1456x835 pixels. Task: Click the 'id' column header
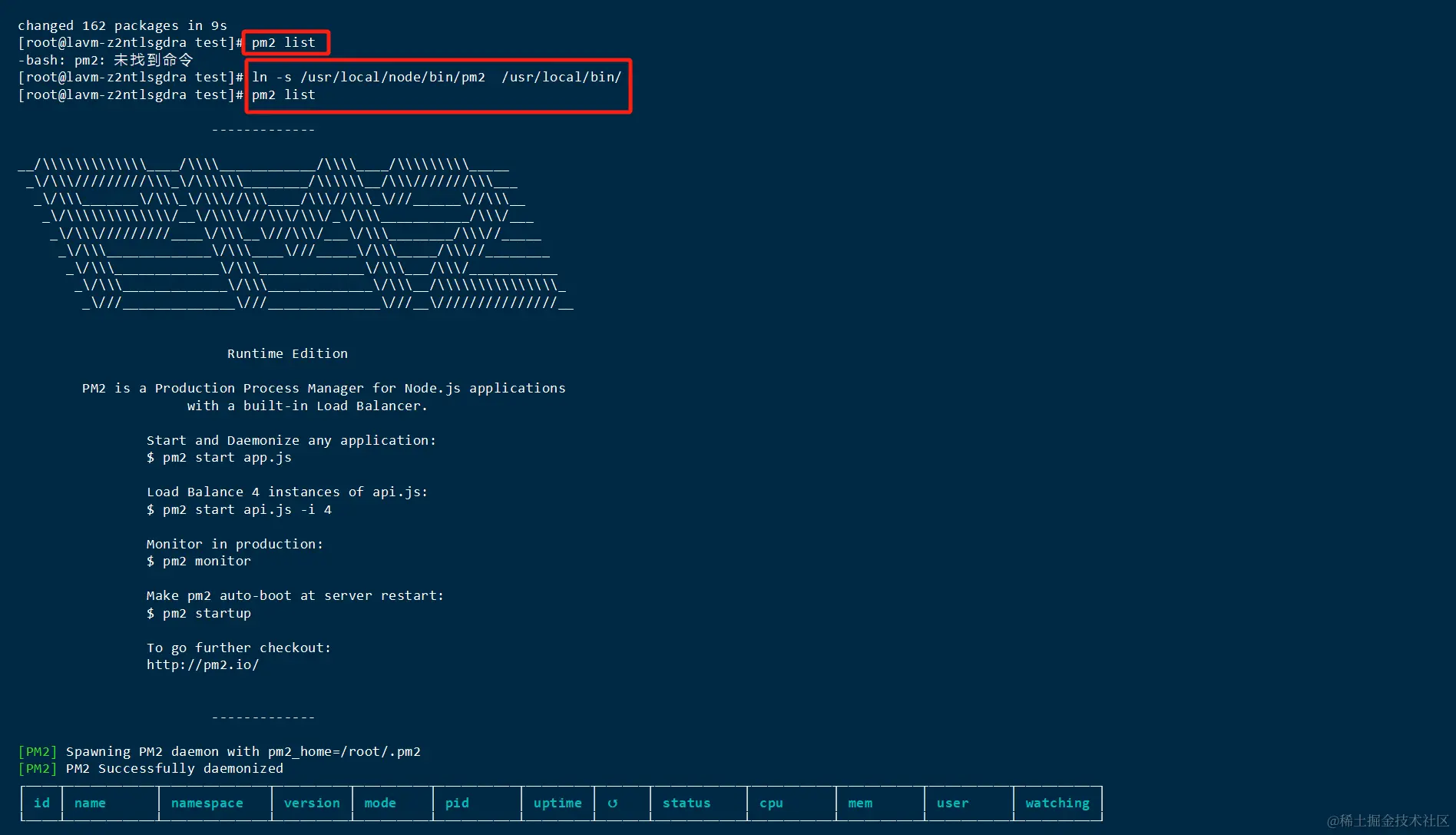tap(41, 803)
